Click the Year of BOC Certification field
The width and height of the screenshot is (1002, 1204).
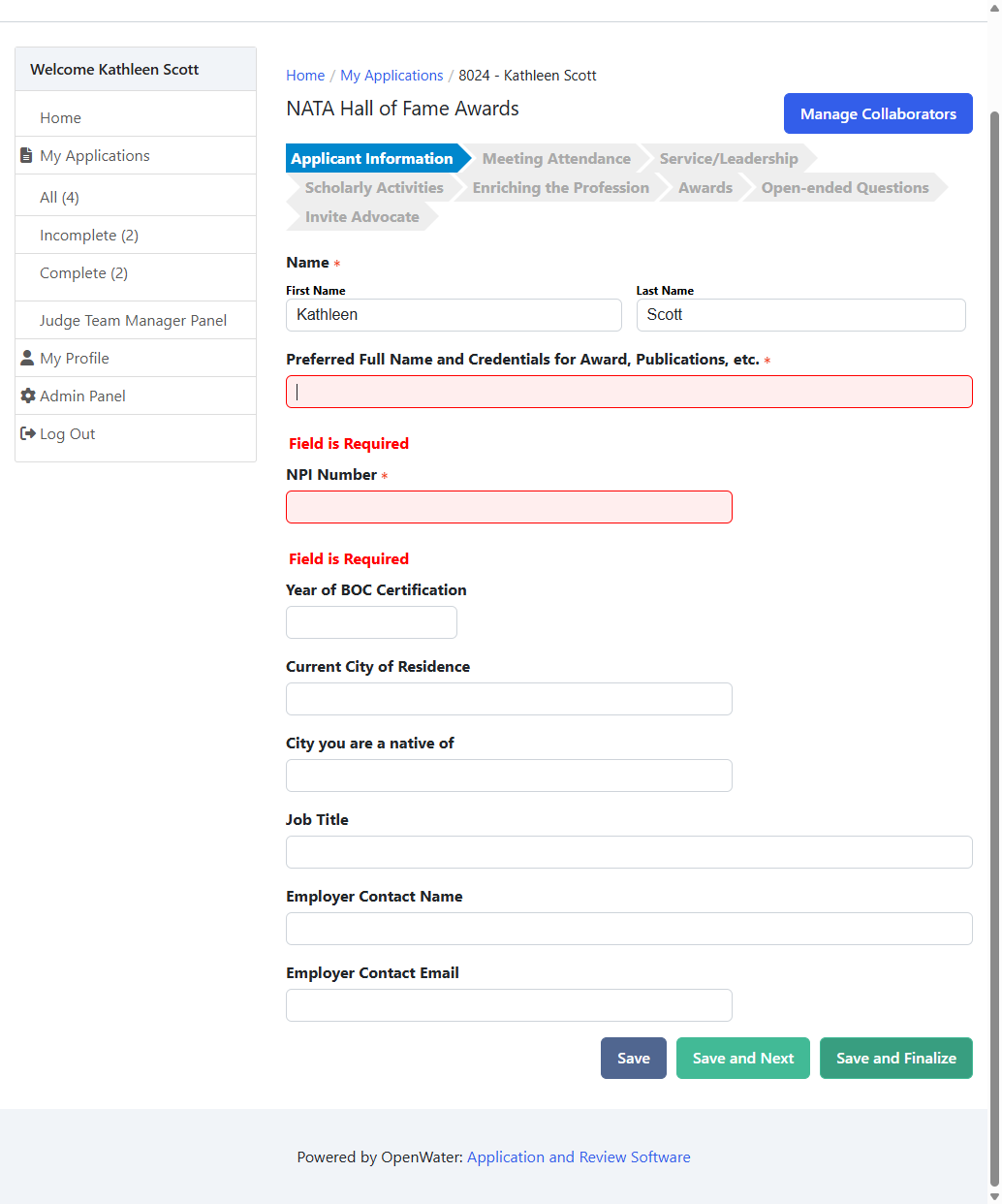coord(371,622)
